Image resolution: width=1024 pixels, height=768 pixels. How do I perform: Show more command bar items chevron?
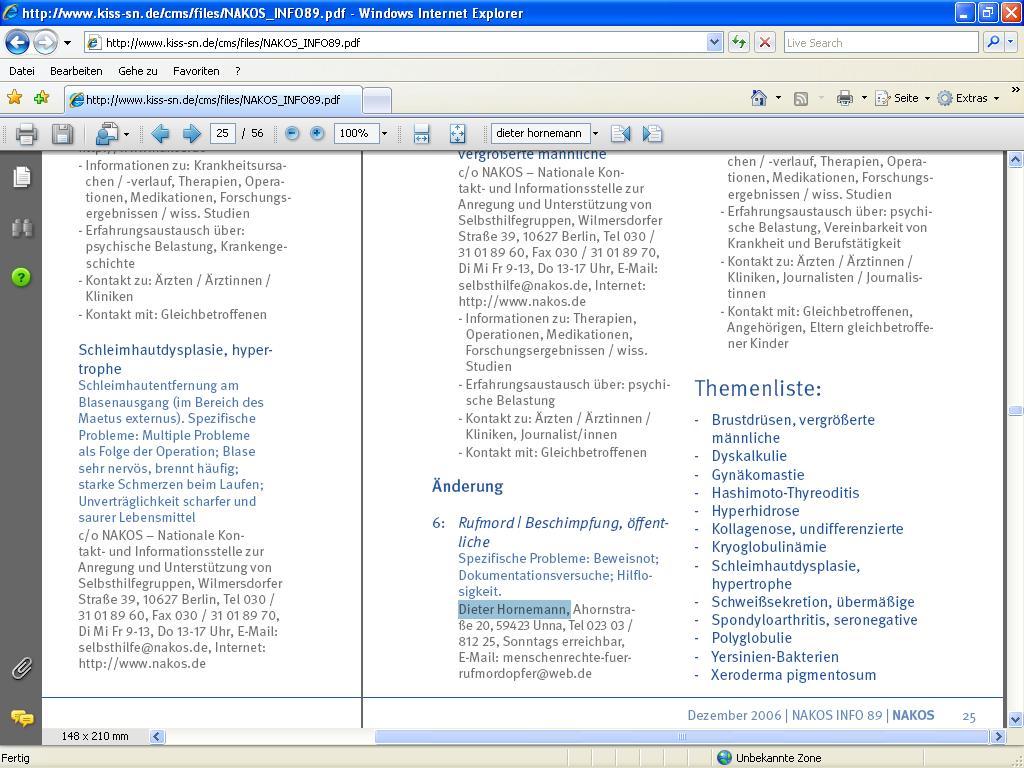pyautogui.click(x=1016, y=90)
